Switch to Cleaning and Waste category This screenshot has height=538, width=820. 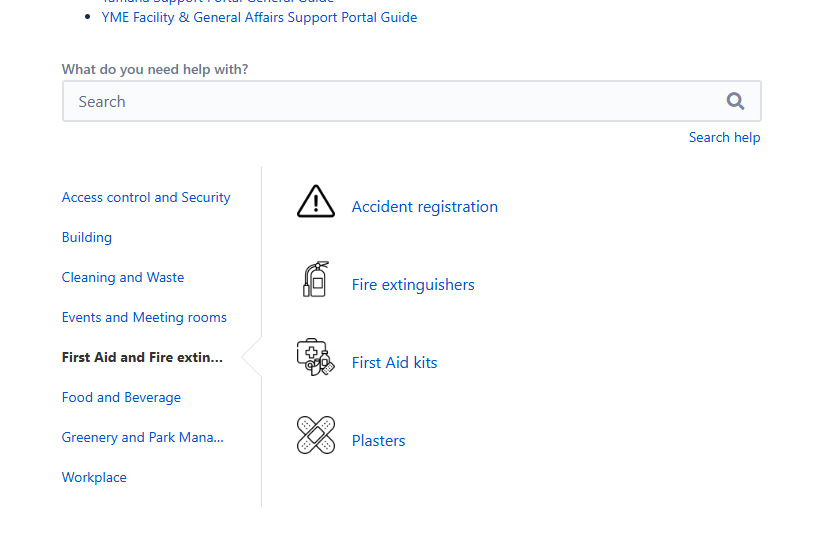point(123,277)
